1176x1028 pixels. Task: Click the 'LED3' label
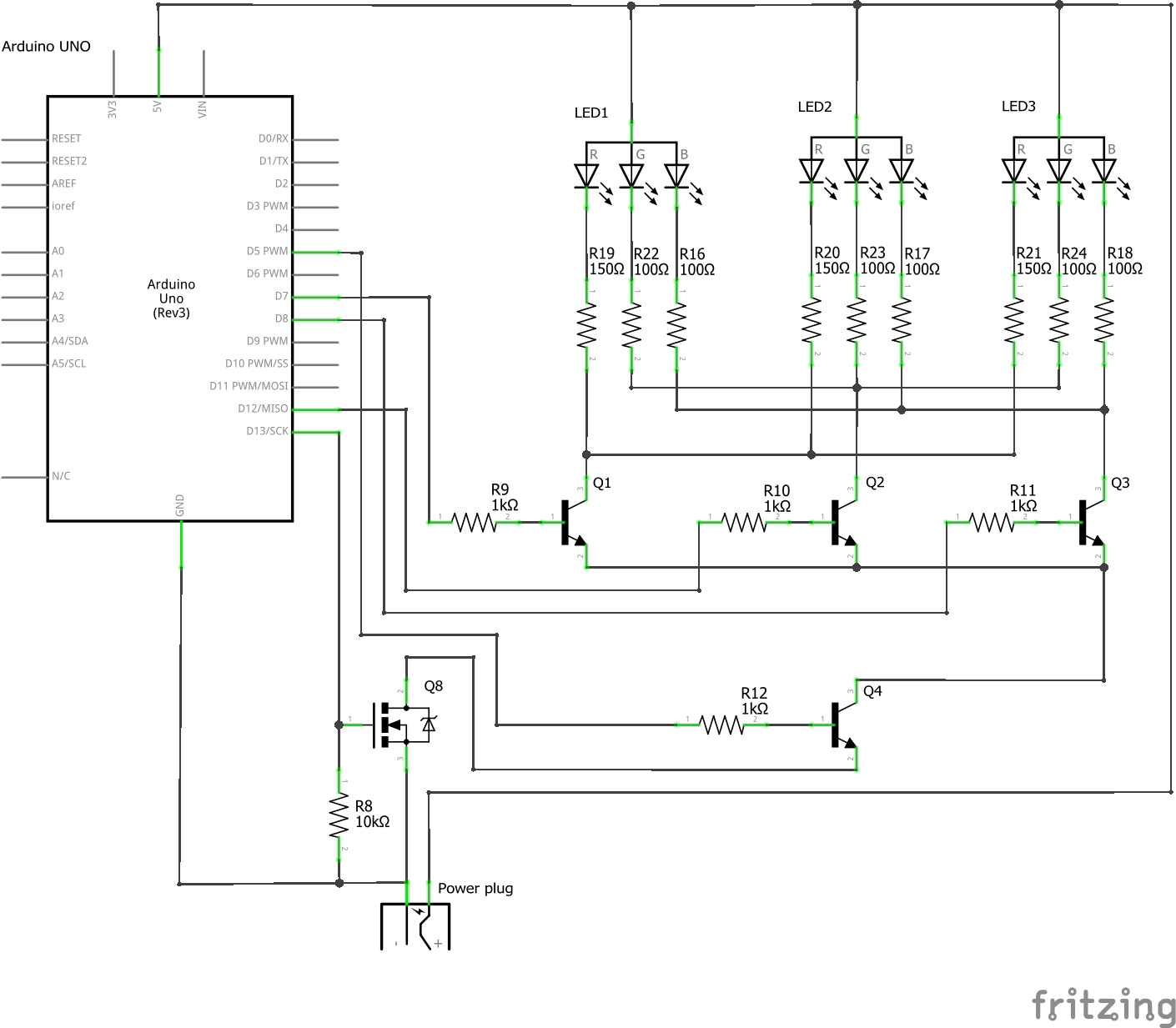coord(1018,107)
